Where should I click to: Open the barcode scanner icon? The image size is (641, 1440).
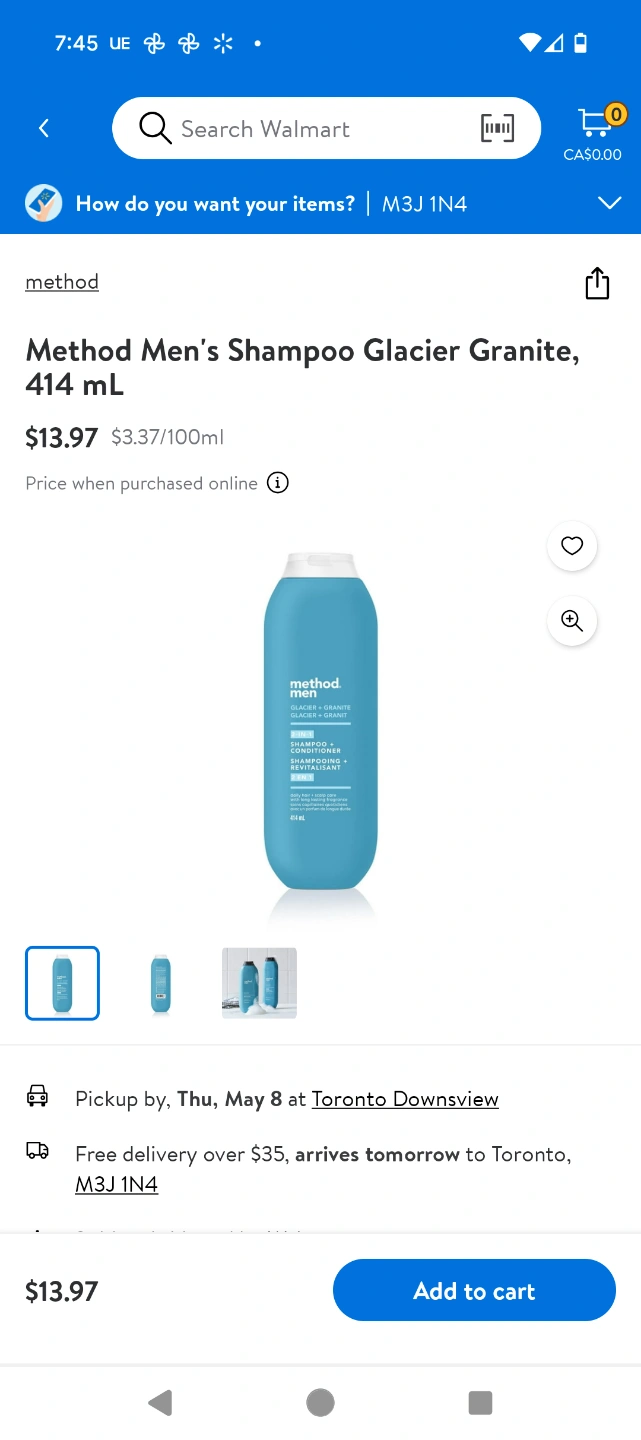[497, 128]
